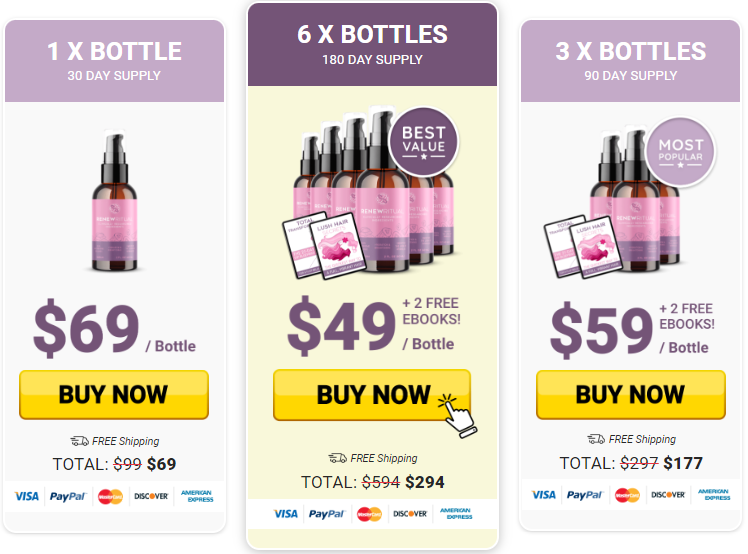Click BUY NOW for the 3 bottles package
The image size is (748, 554).
pyautogui.click(x=630, y=394)
